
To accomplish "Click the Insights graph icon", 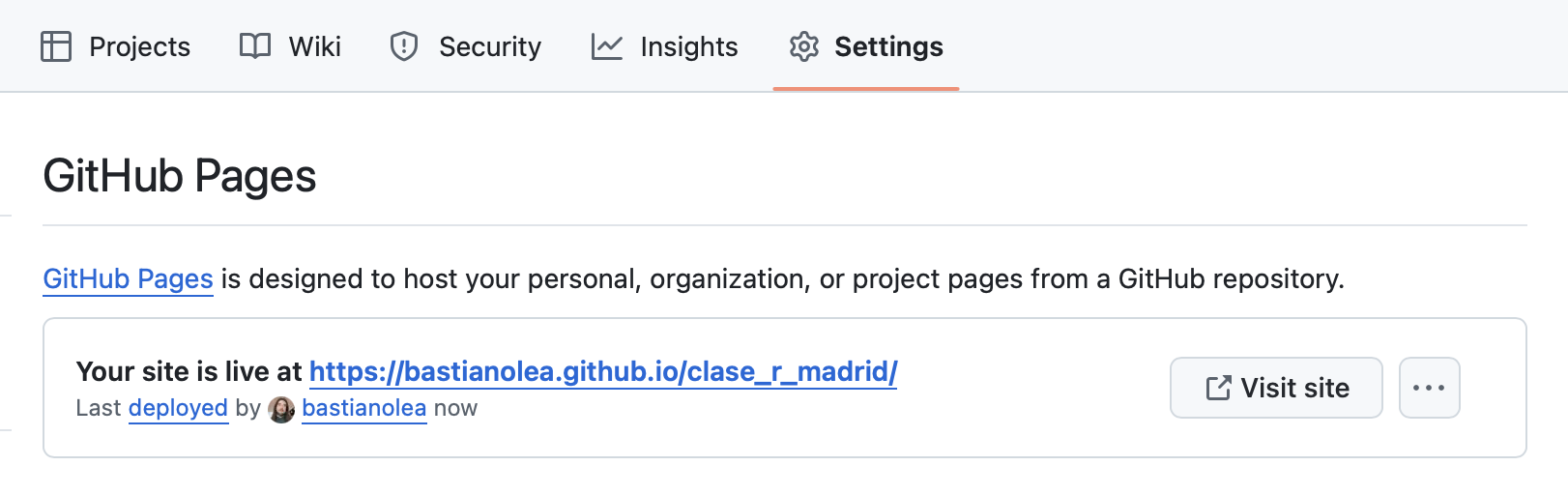I will click(x=607, y=46).
